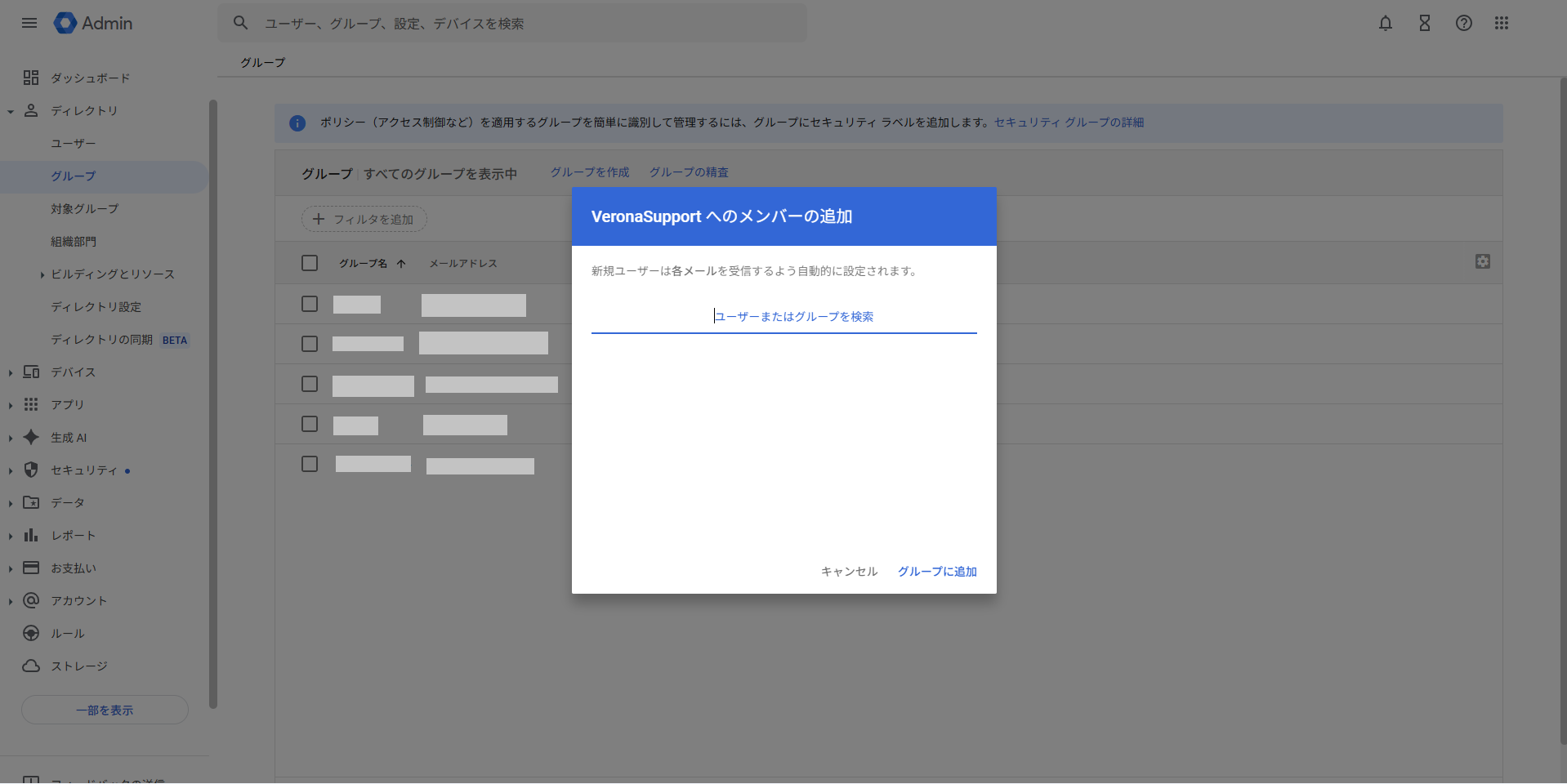
Task: Check the fifth group row checkbox
Action: (x=310, y=464)
